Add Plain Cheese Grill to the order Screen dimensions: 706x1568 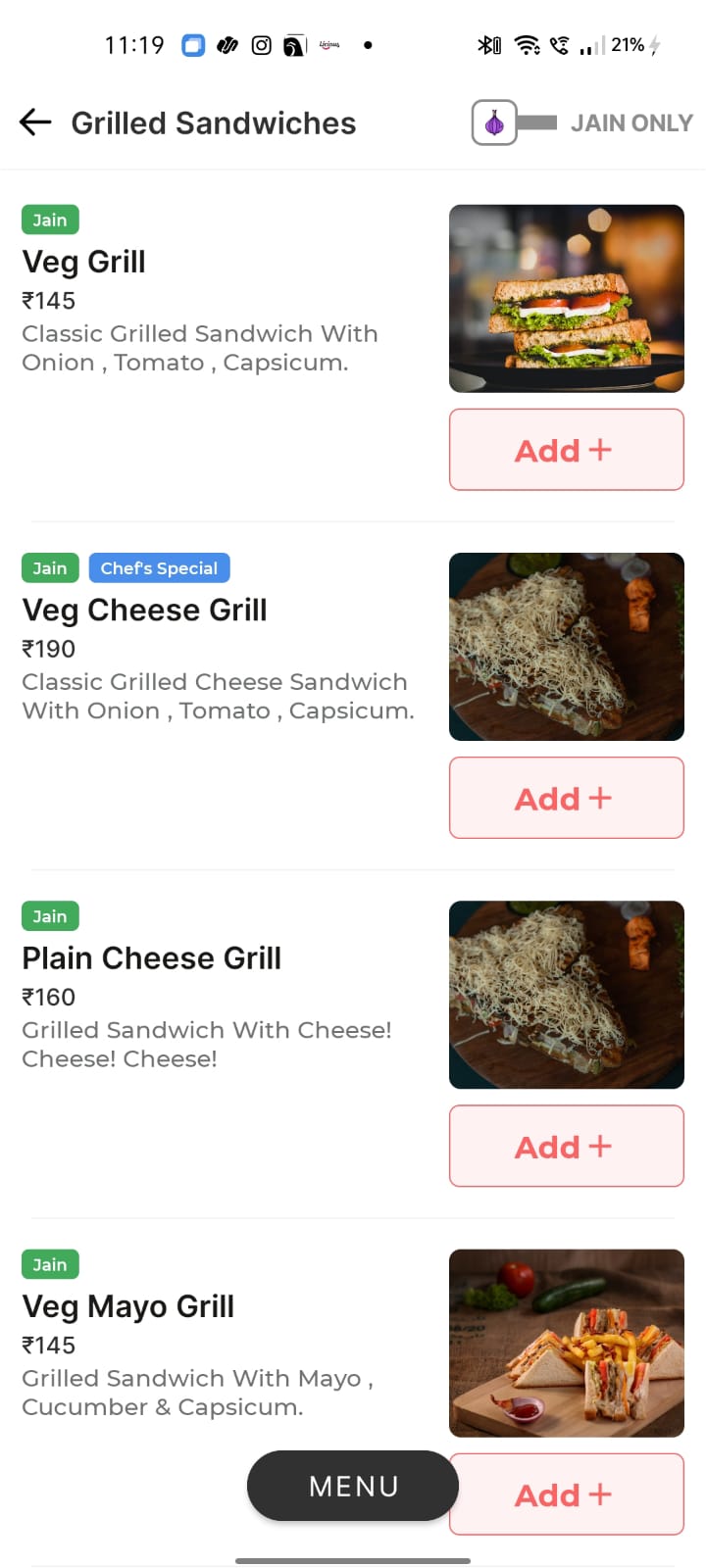click(x=566, y=1146)
